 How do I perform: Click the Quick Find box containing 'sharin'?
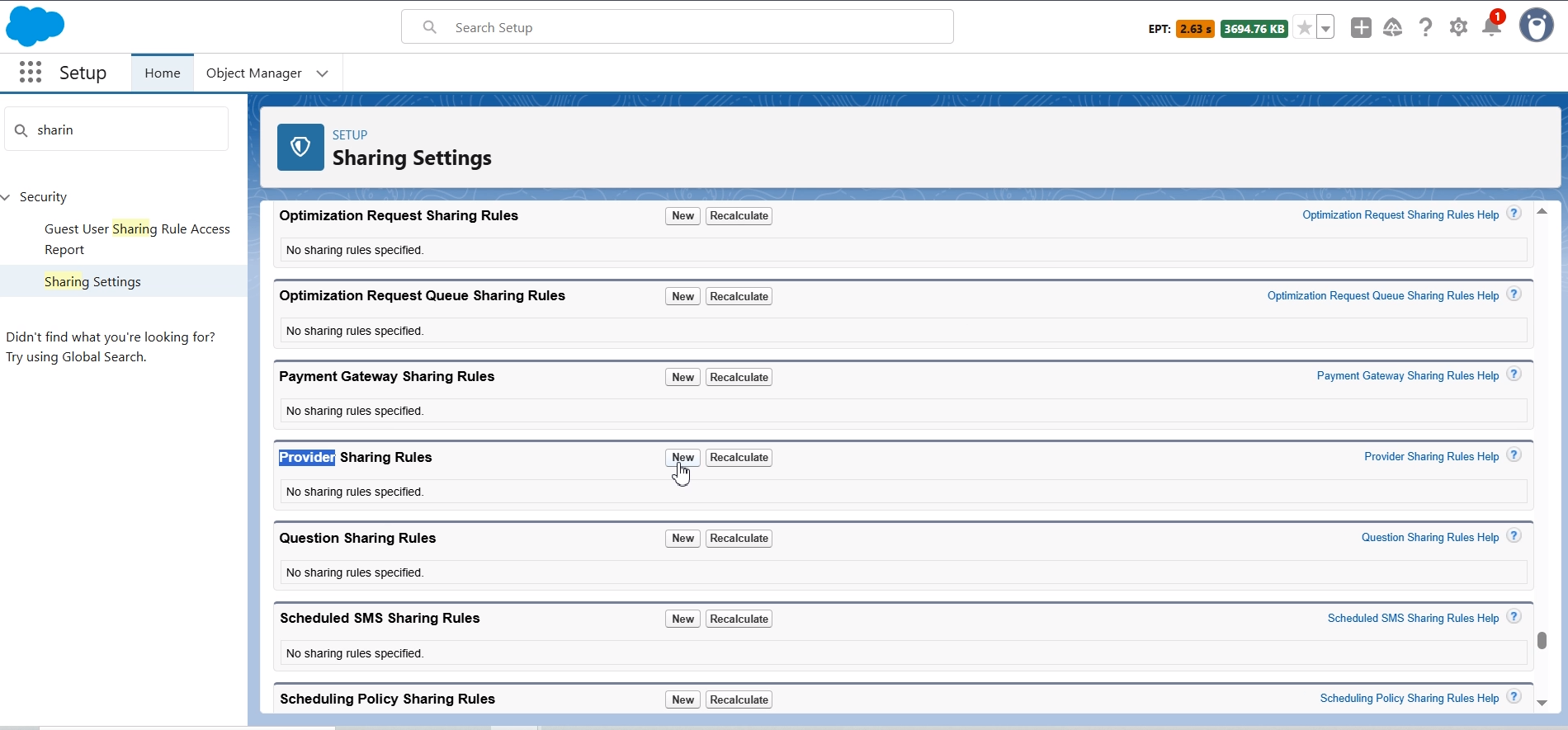click(x=116, y=130)
